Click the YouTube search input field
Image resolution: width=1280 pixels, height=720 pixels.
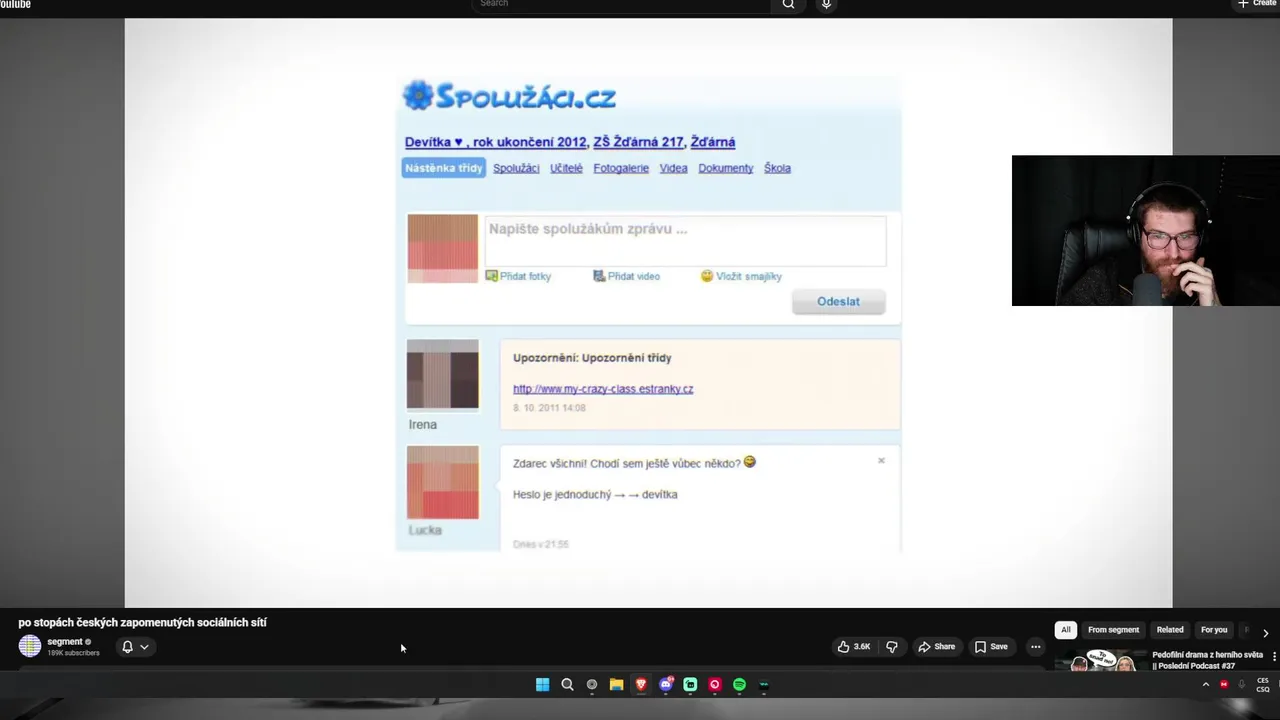623,4
